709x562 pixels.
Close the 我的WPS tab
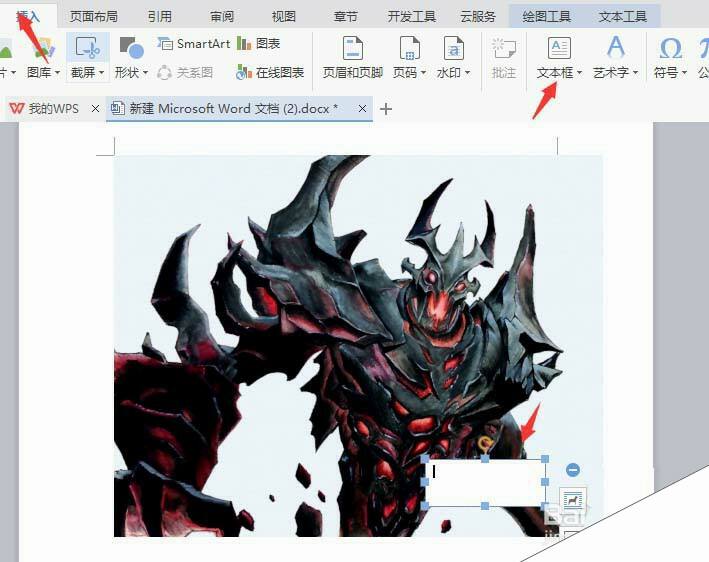(x=95, y=109)
